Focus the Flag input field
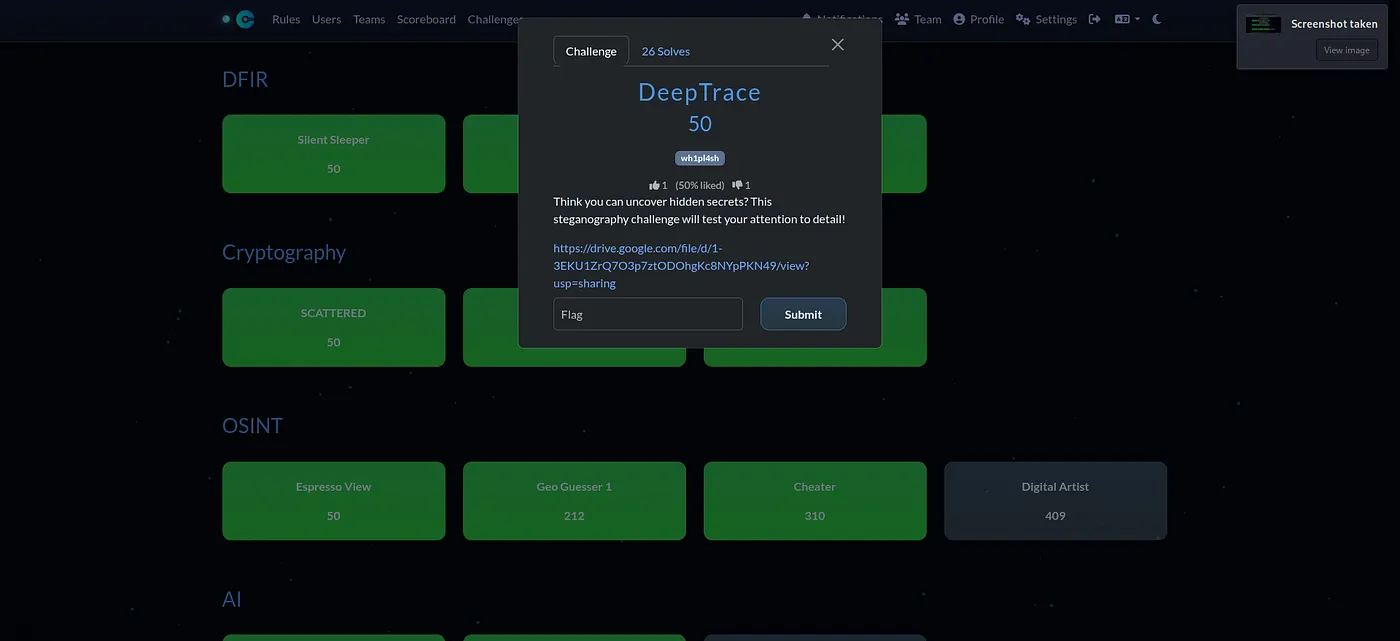Viewport: 1400px width, 641px height. point(648,314)
